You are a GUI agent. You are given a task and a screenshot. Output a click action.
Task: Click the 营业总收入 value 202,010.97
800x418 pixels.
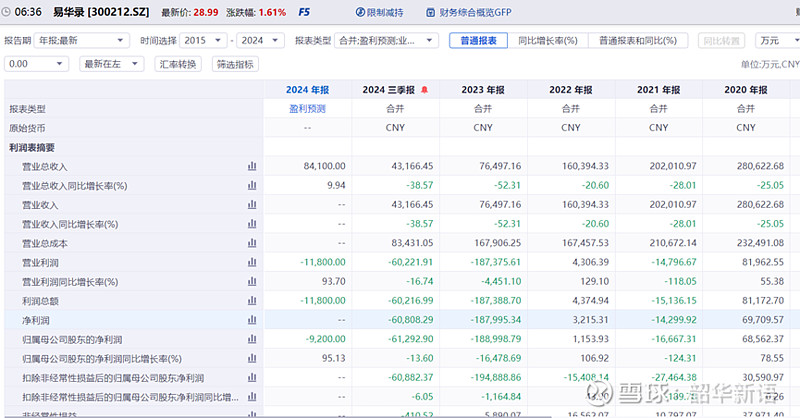pos(673,166)
